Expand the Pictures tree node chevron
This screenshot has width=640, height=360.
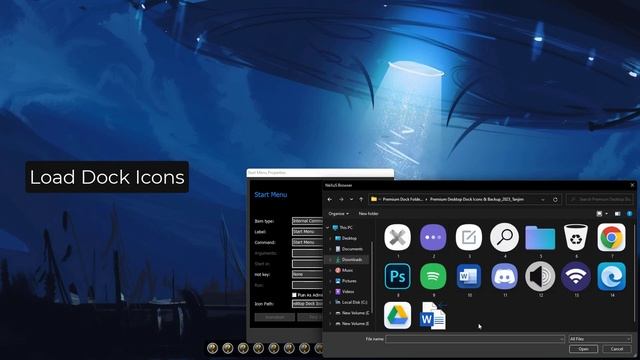pos(330,281)
